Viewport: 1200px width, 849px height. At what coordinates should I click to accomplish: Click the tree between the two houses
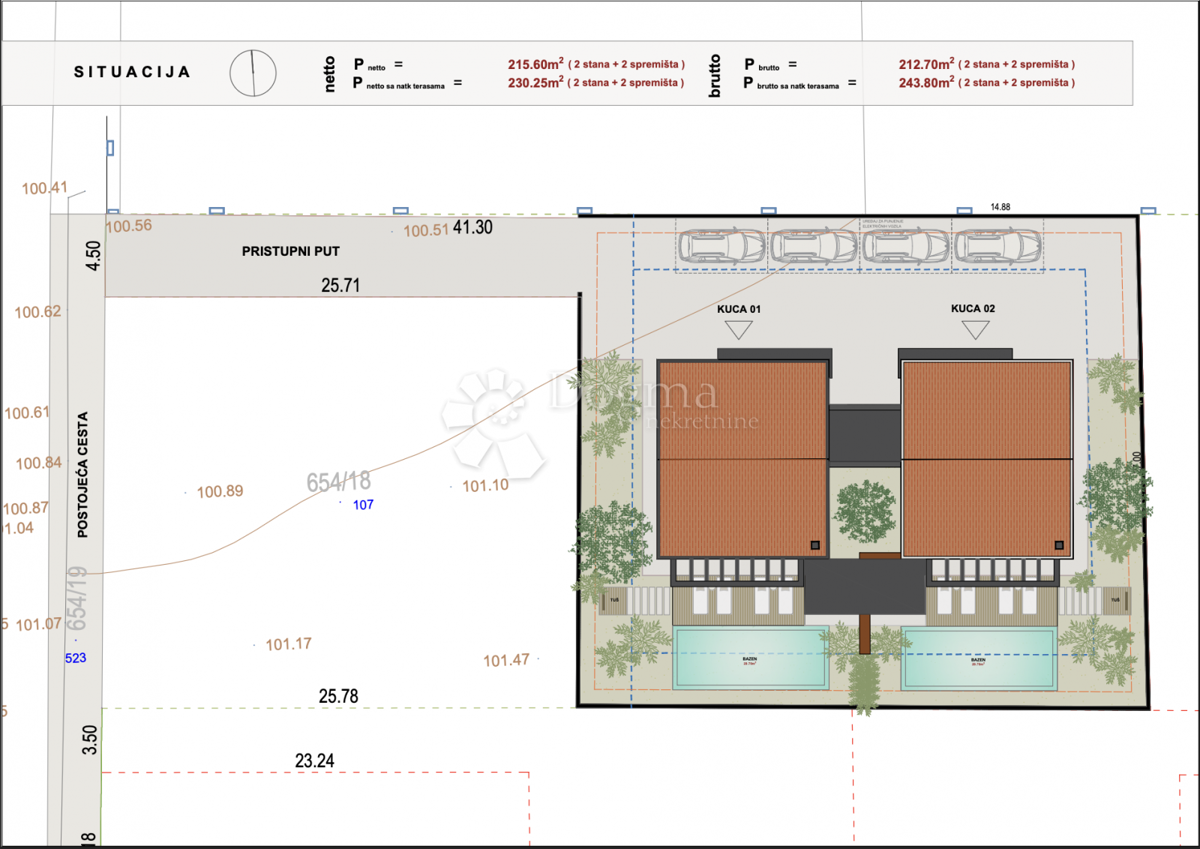click(863, 510)
